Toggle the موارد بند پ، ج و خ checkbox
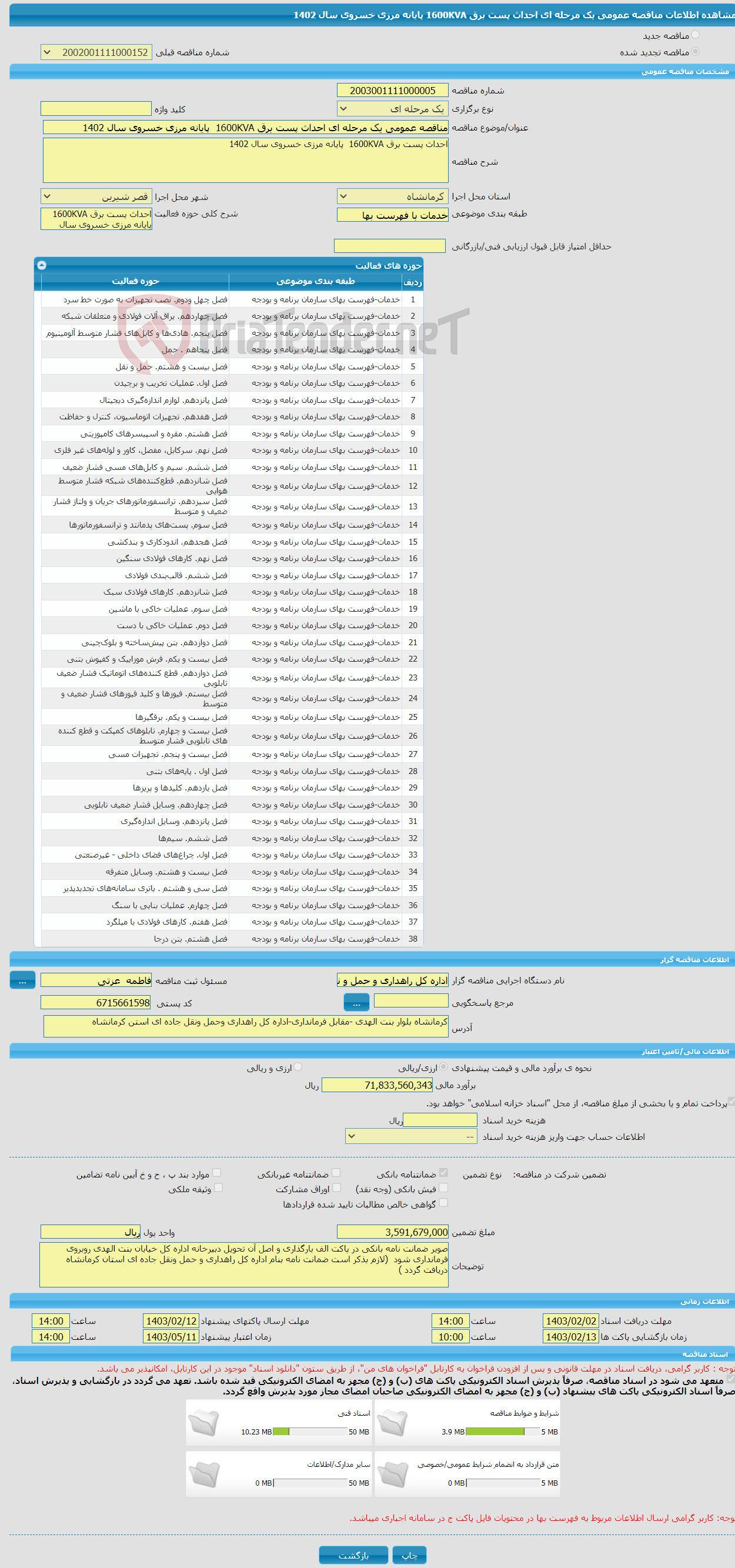This screenshot has width=735, height=1568. click(216, 1172)
